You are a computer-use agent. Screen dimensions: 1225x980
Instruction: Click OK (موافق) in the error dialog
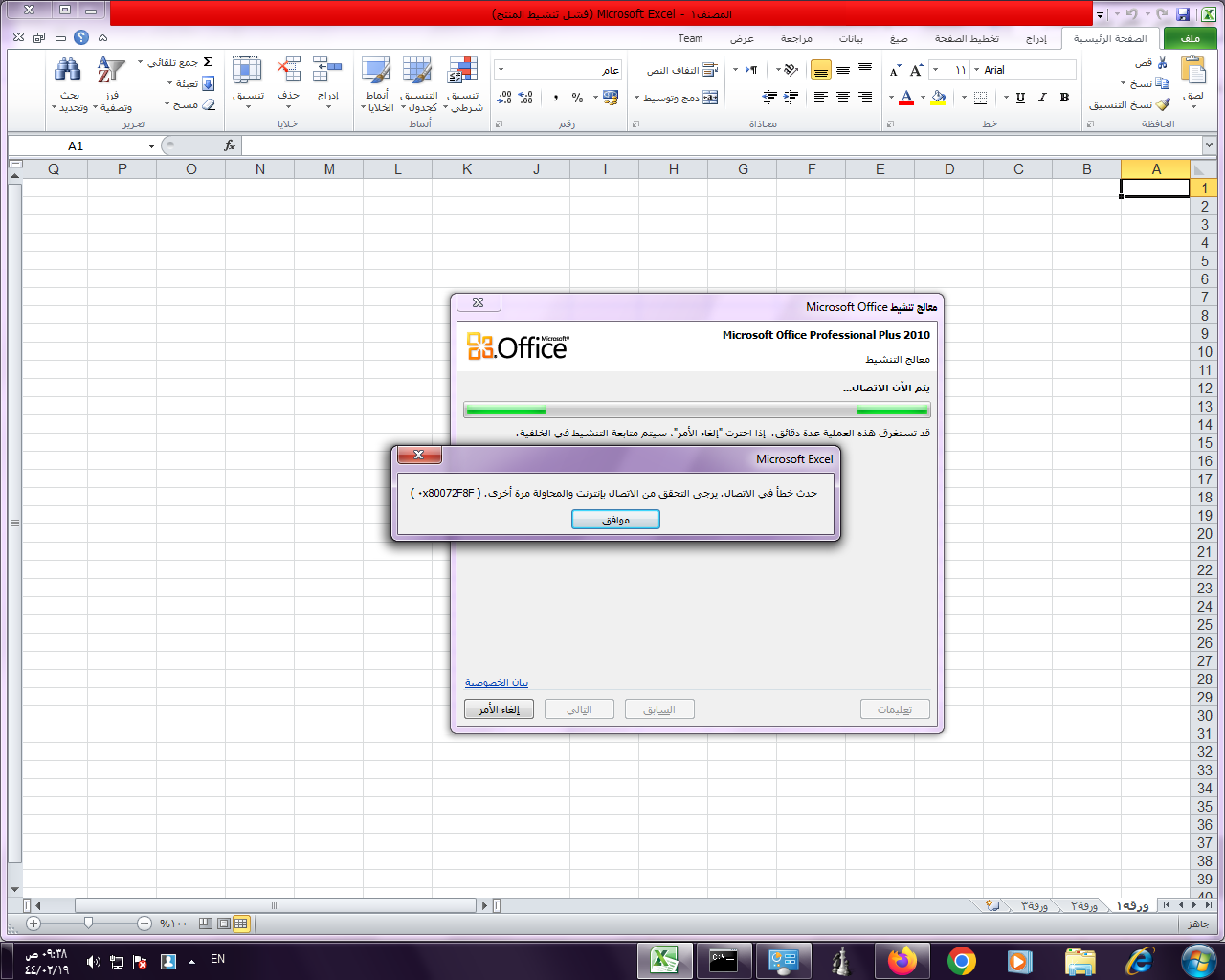[615, 520]
